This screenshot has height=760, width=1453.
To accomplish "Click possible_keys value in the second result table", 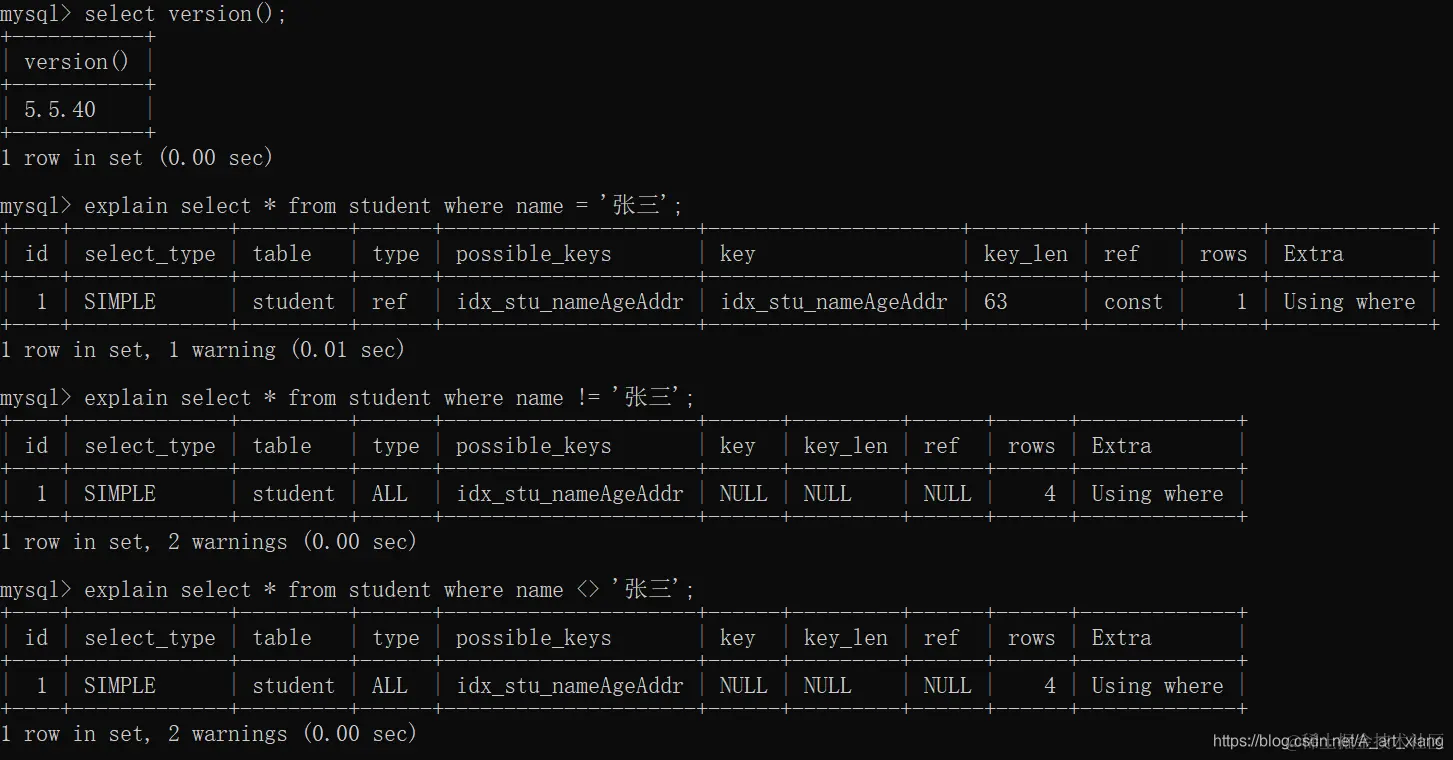I will 570,494.
